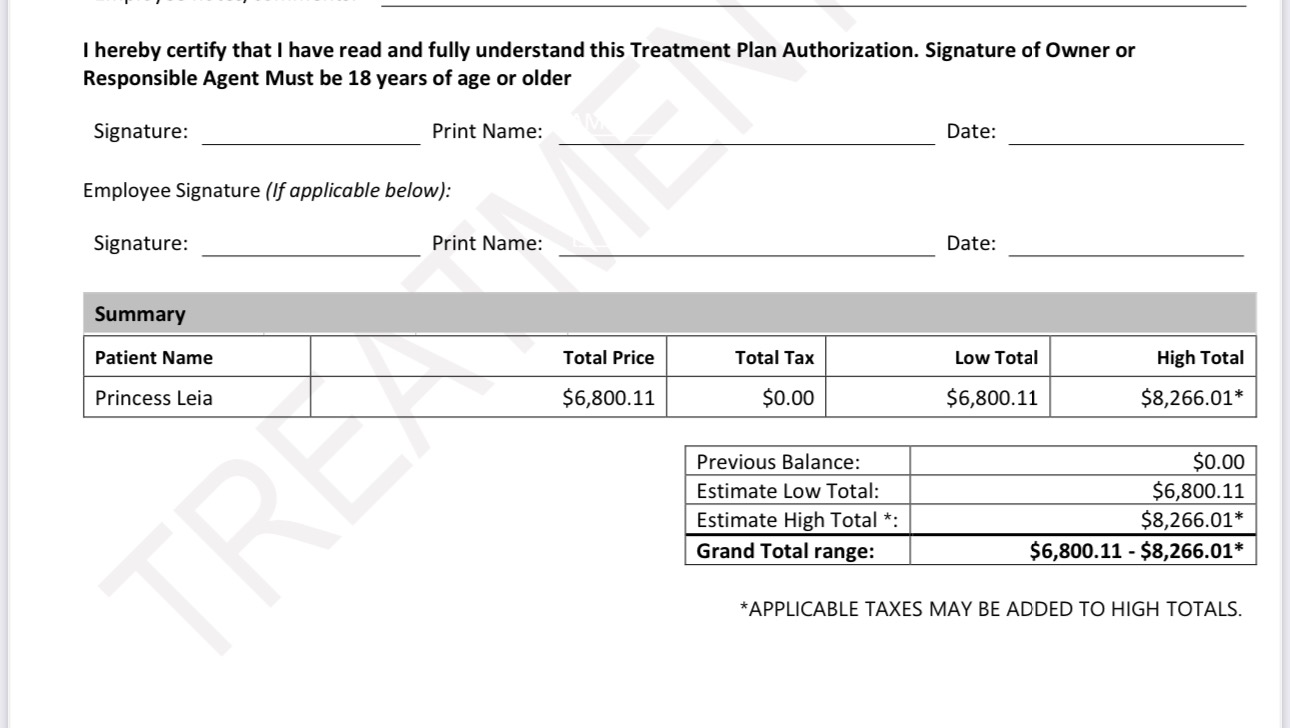Click the employee Signature line
The image size is (1290, 728).
(311, 245)
